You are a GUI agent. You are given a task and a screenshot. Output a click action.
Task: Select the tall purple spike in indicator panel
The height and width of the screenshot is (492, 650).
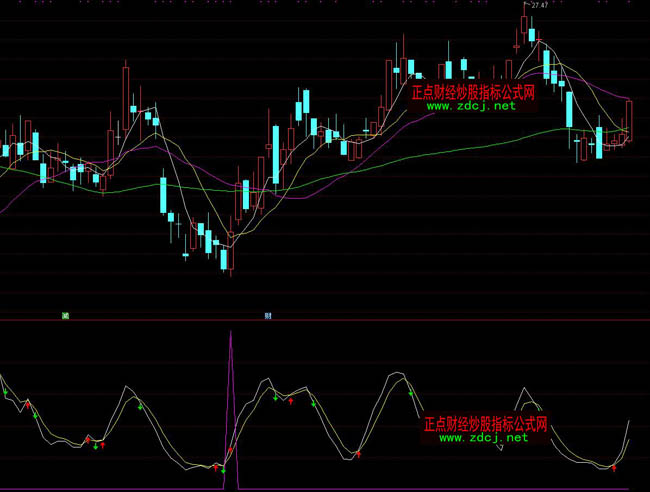click(232, 380)
